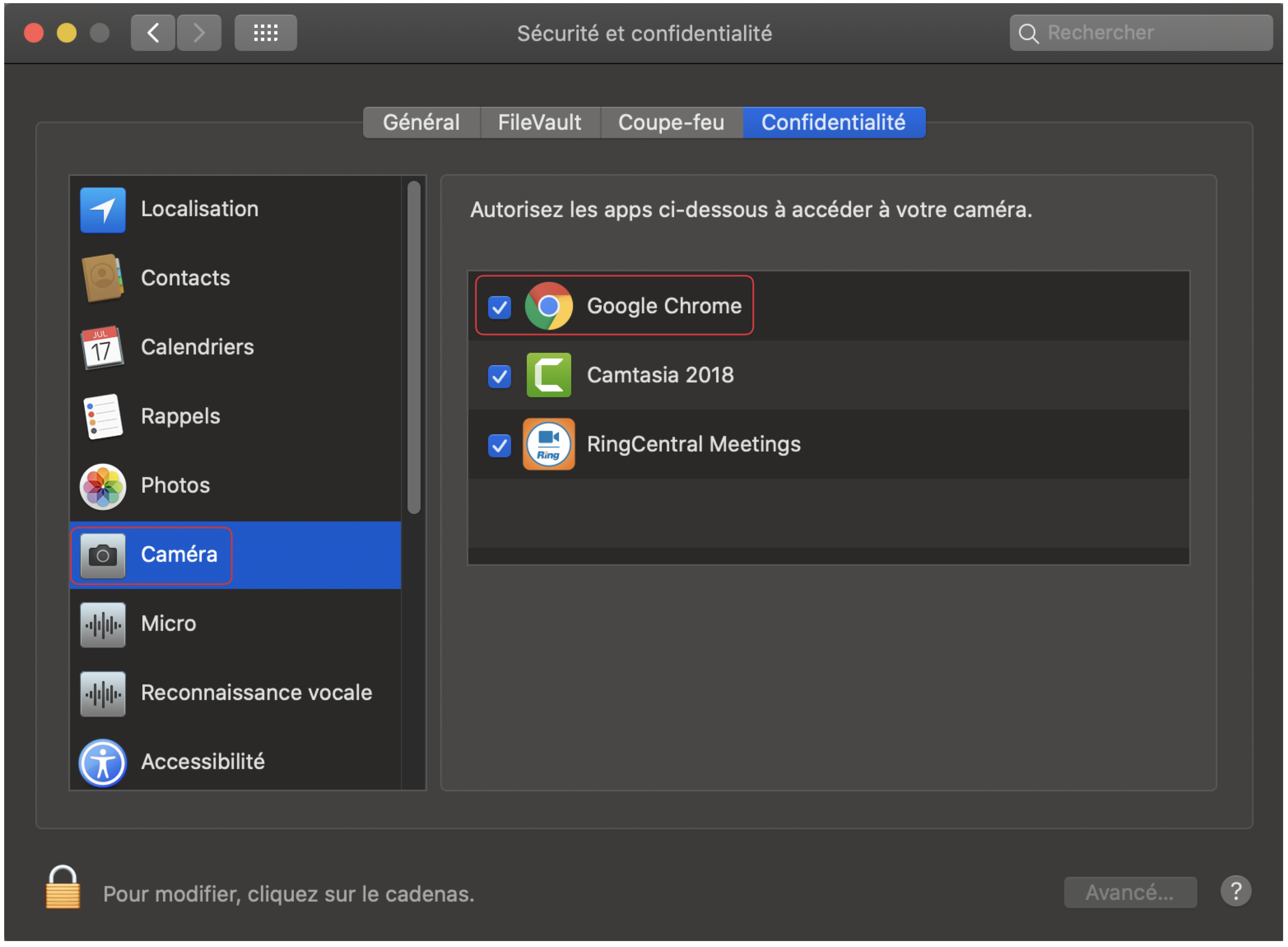The image size is (1288, 947).
Task: Select the Localisation arrow icon
Action: click(x=102, y=210)
